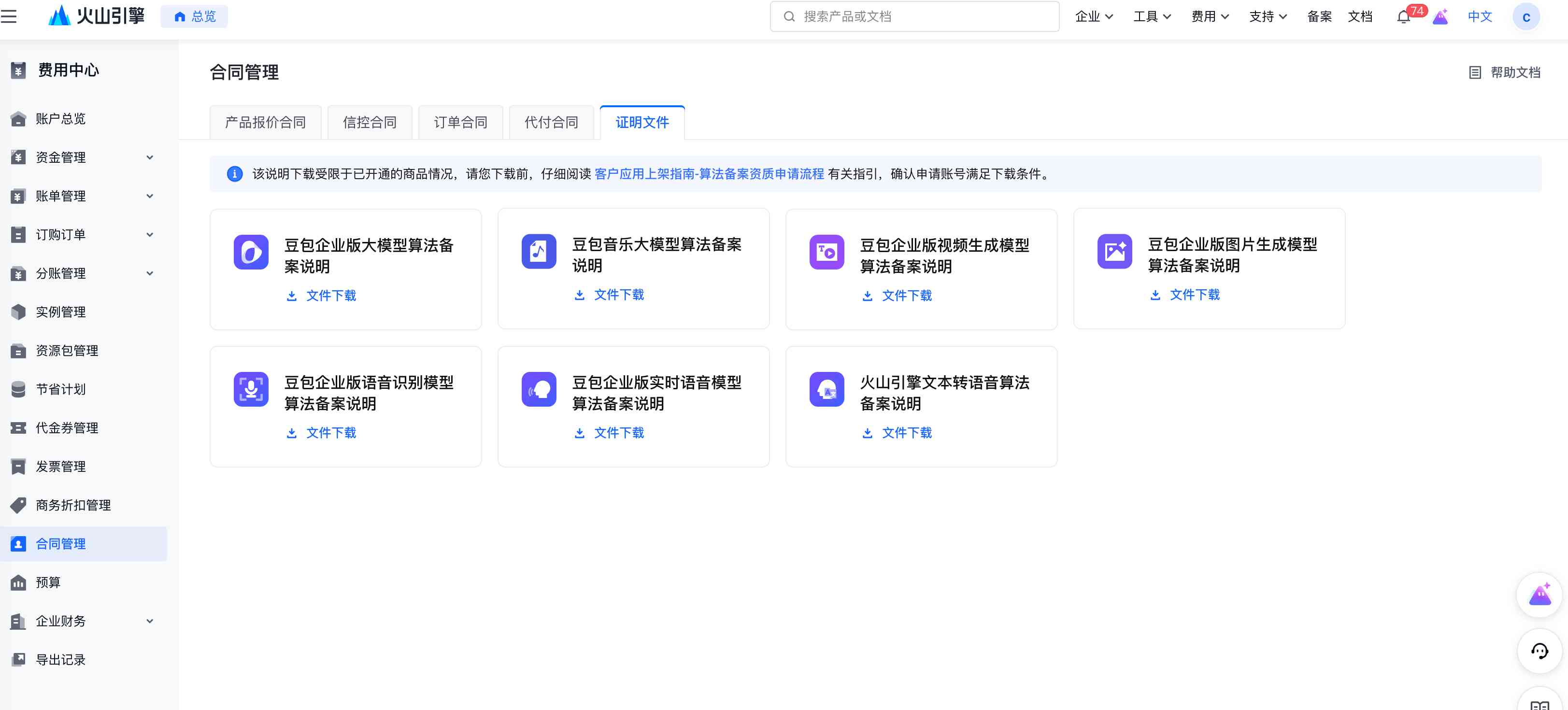Switch language via 中文

[x=1480, y=16]
